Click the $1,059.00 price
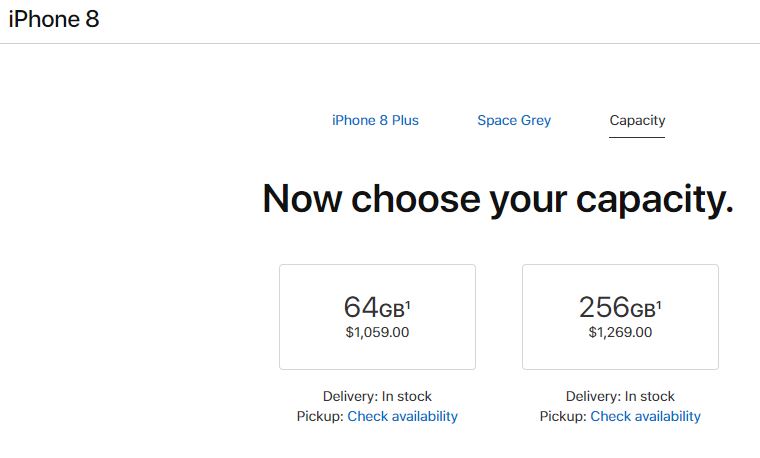This screenshot has width=760, height=458. pos(377,333)
